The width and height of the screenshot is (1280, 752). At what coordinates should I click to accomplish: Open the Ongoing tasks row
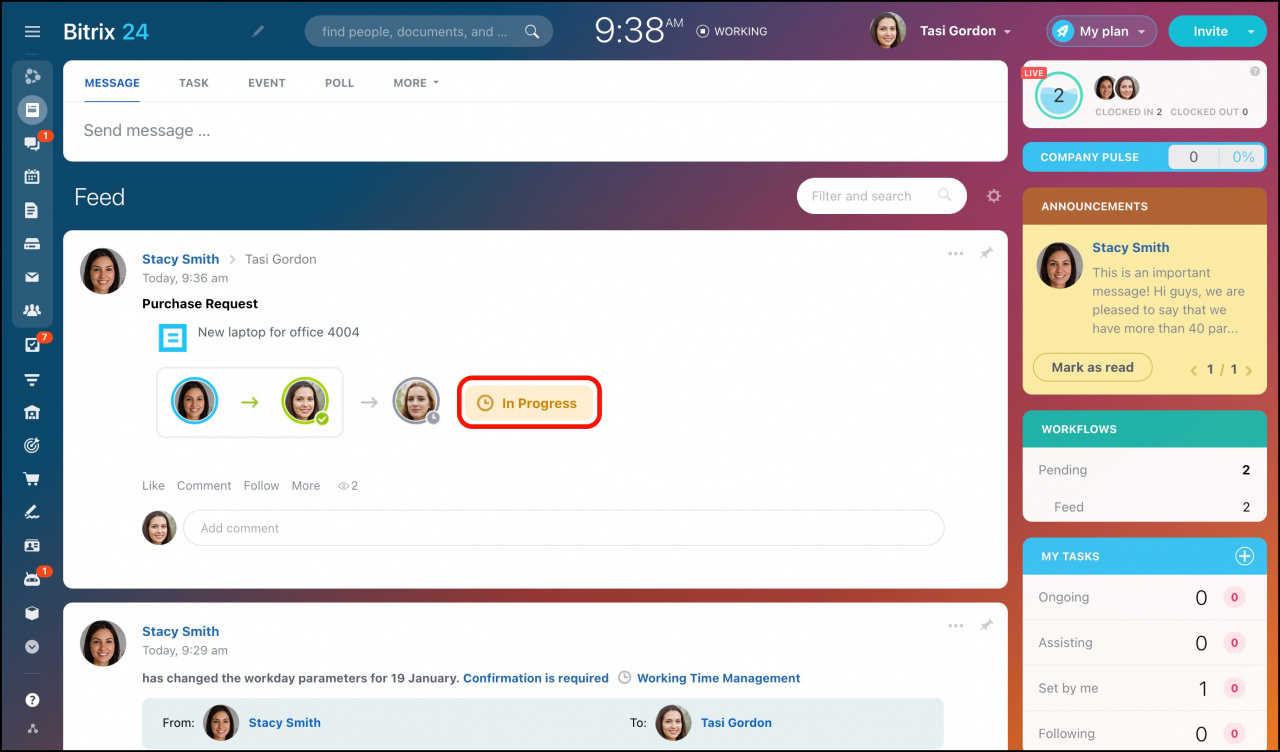1144,598
